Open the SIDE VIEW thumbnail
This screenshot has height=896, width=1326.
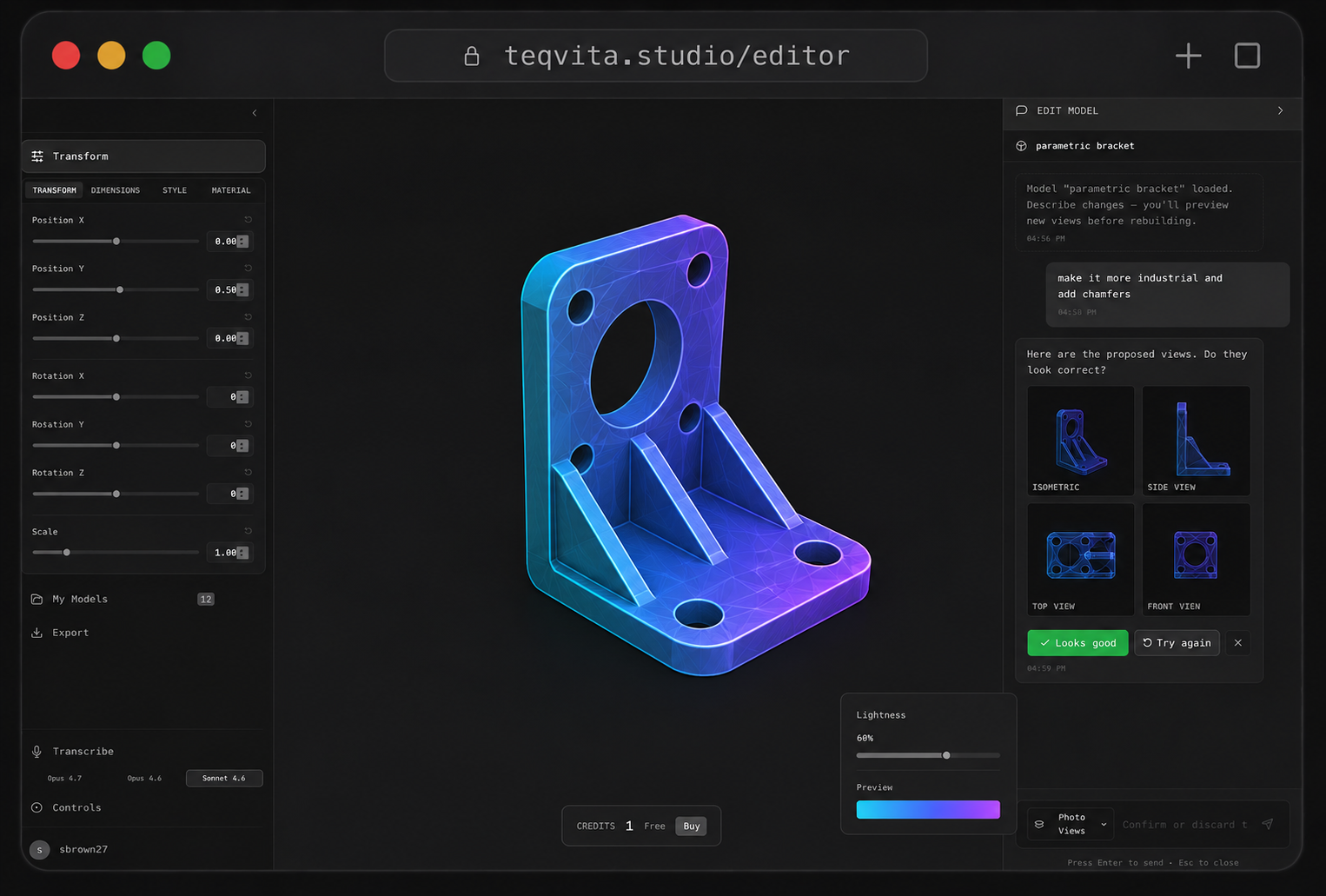pyautogui.click(x=1197, y=441)
